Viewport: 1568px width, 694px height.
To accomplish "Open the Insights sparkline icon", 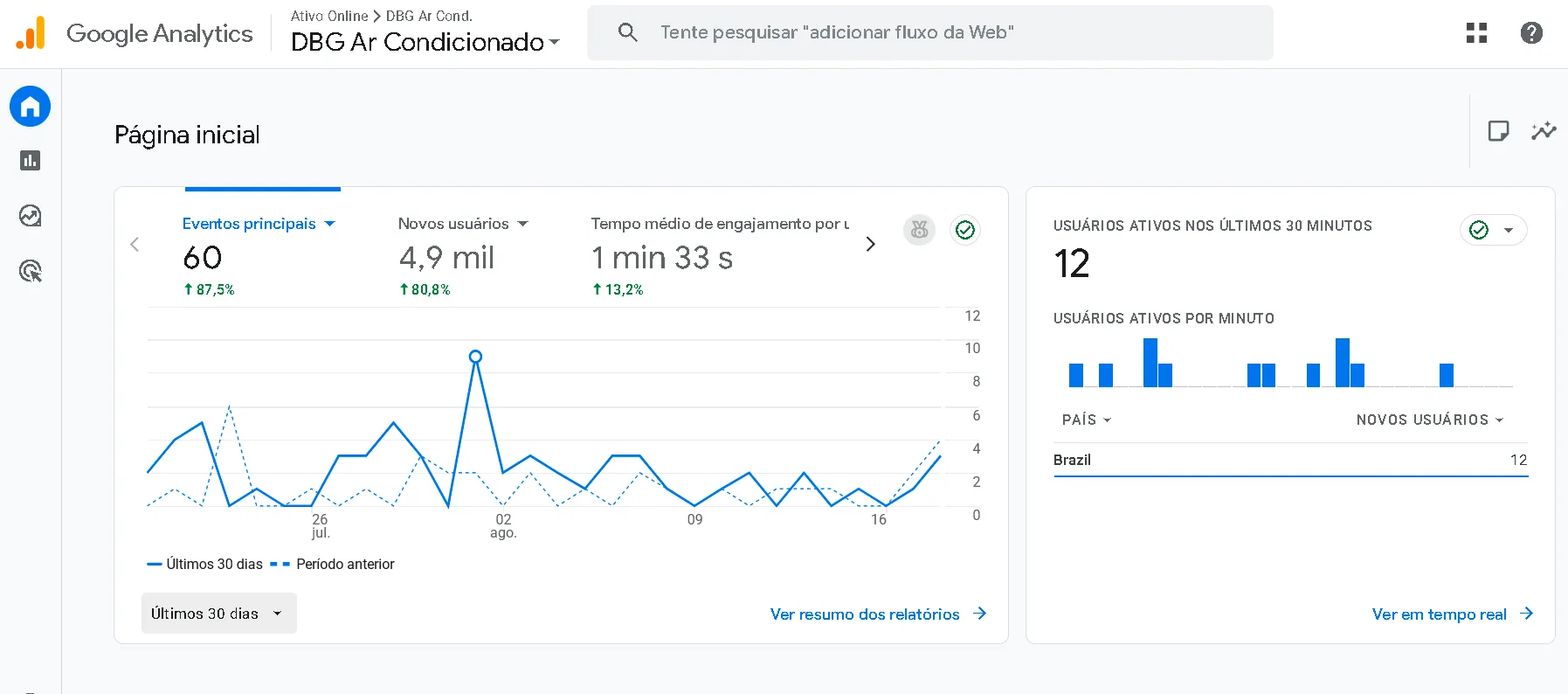I will [1544, 131].
